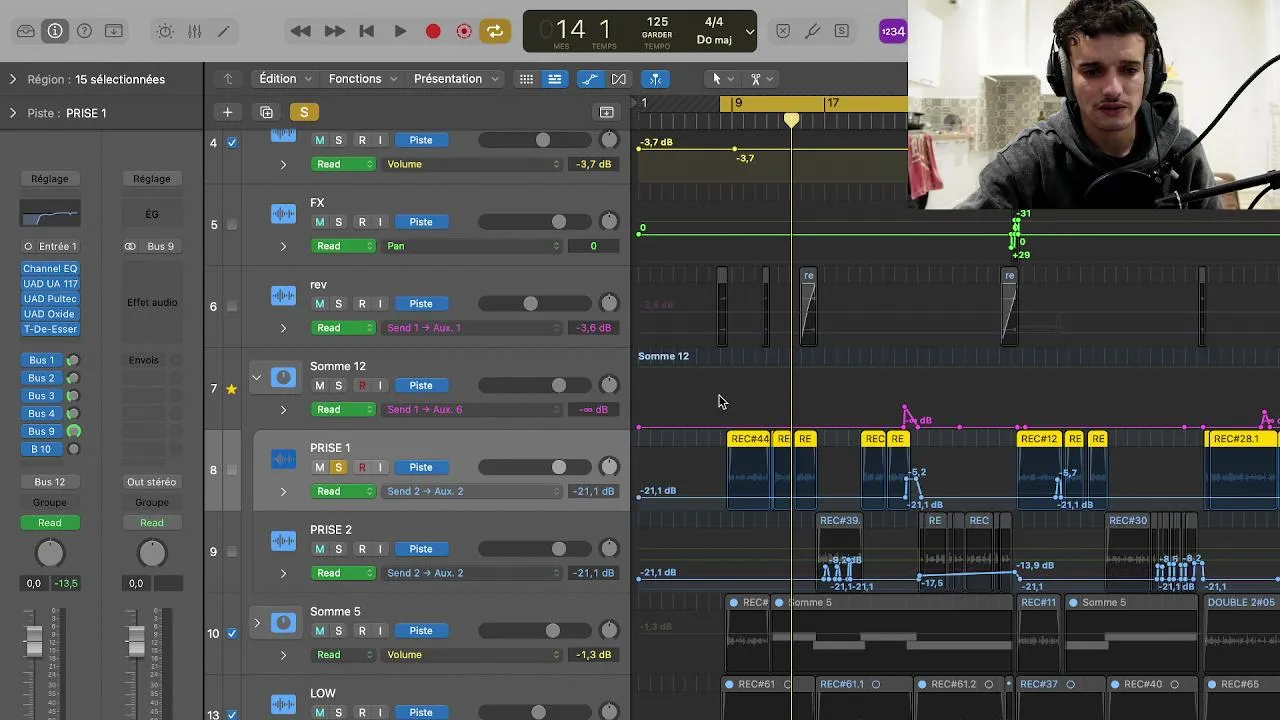Open the UAD Pultec plugin slot
This screenshot has height=720, width=1280.
click(50, 299)
